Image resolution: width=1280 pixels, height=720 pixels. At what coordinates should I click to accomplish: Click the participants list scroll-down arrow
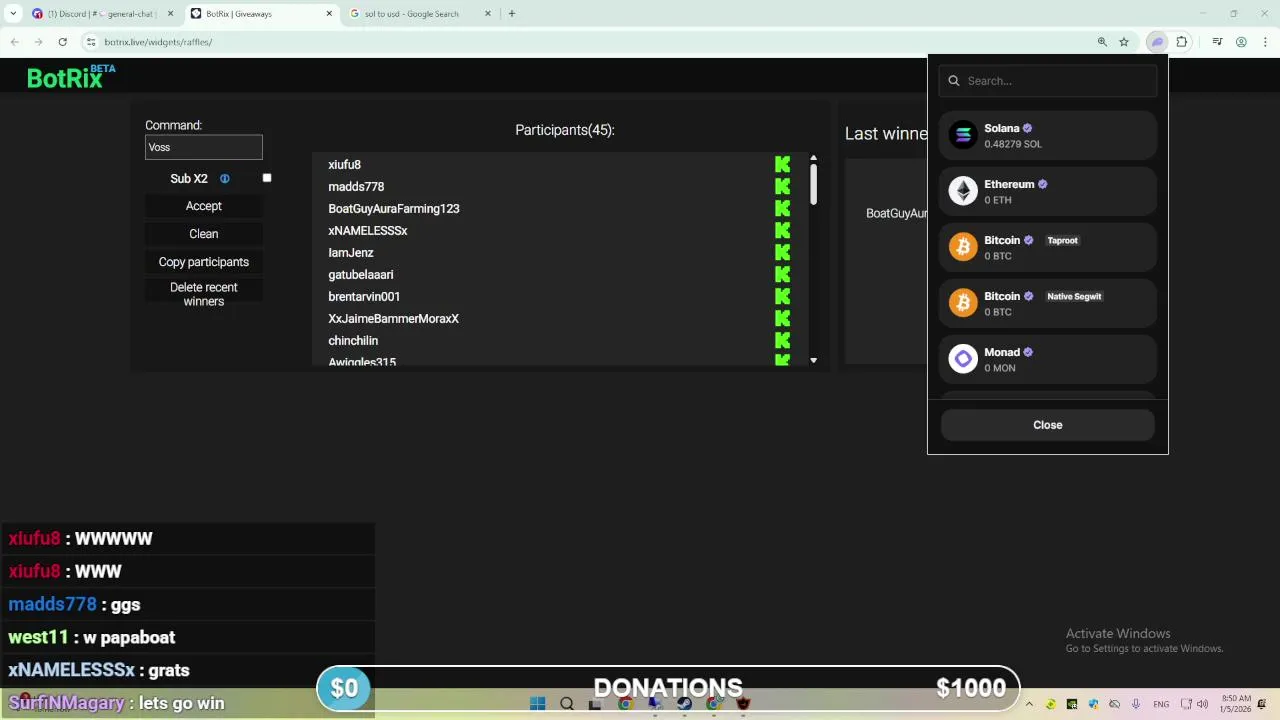pyautogui.click(x=813, y=360)
